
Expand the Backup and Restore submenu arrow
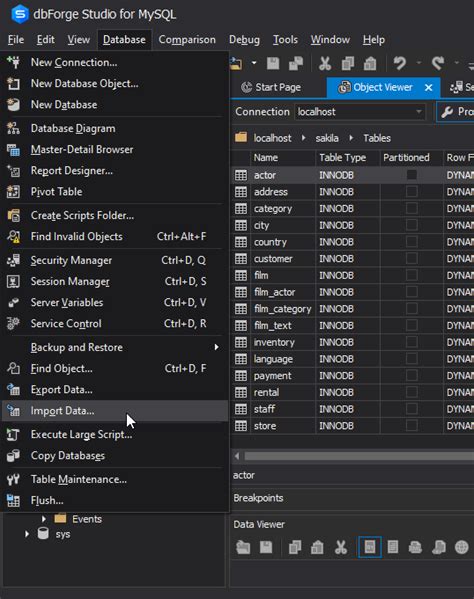click(216, 347)
